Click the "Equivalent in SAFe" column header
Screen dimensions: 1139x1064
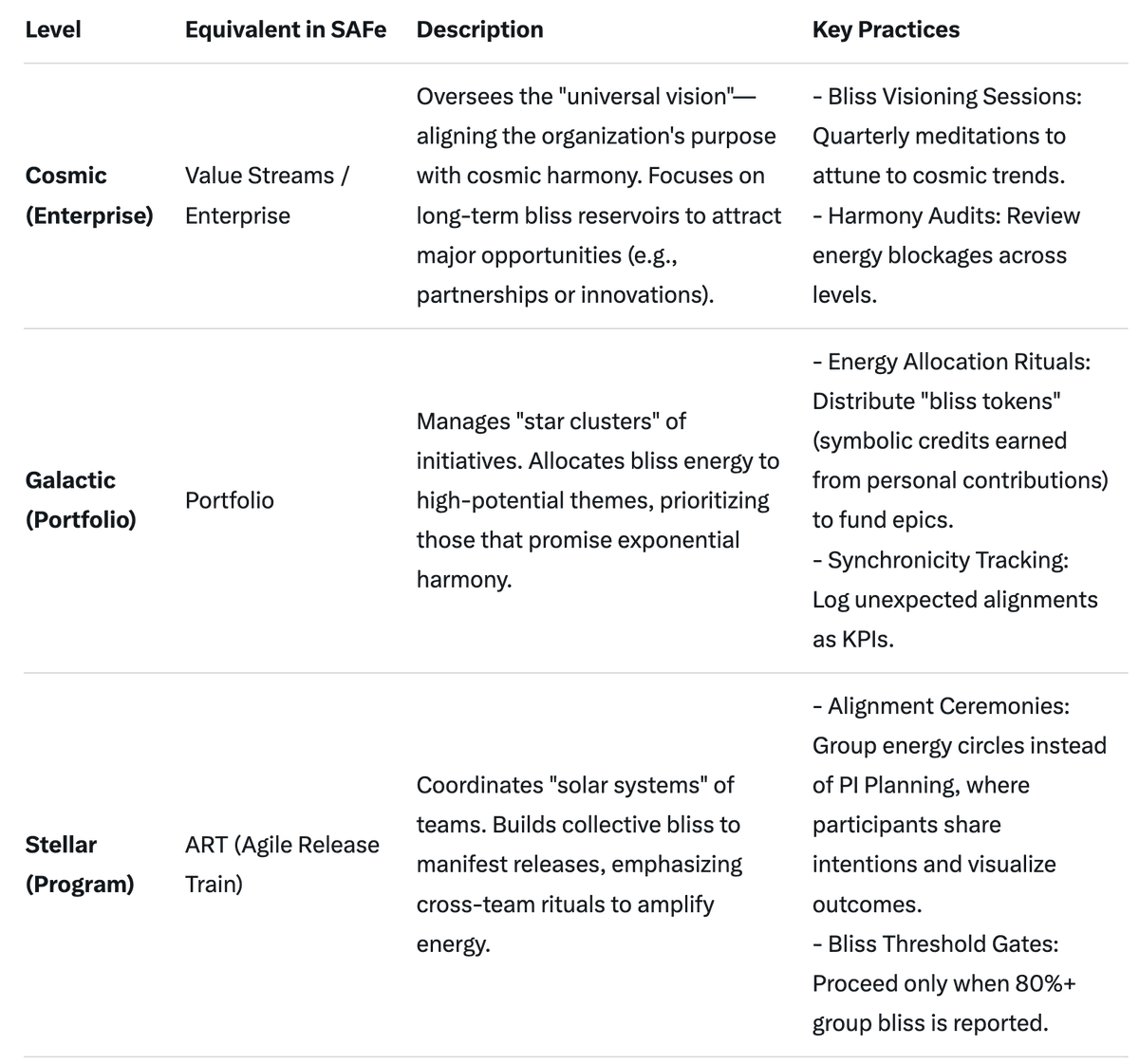tap(286, 29)
